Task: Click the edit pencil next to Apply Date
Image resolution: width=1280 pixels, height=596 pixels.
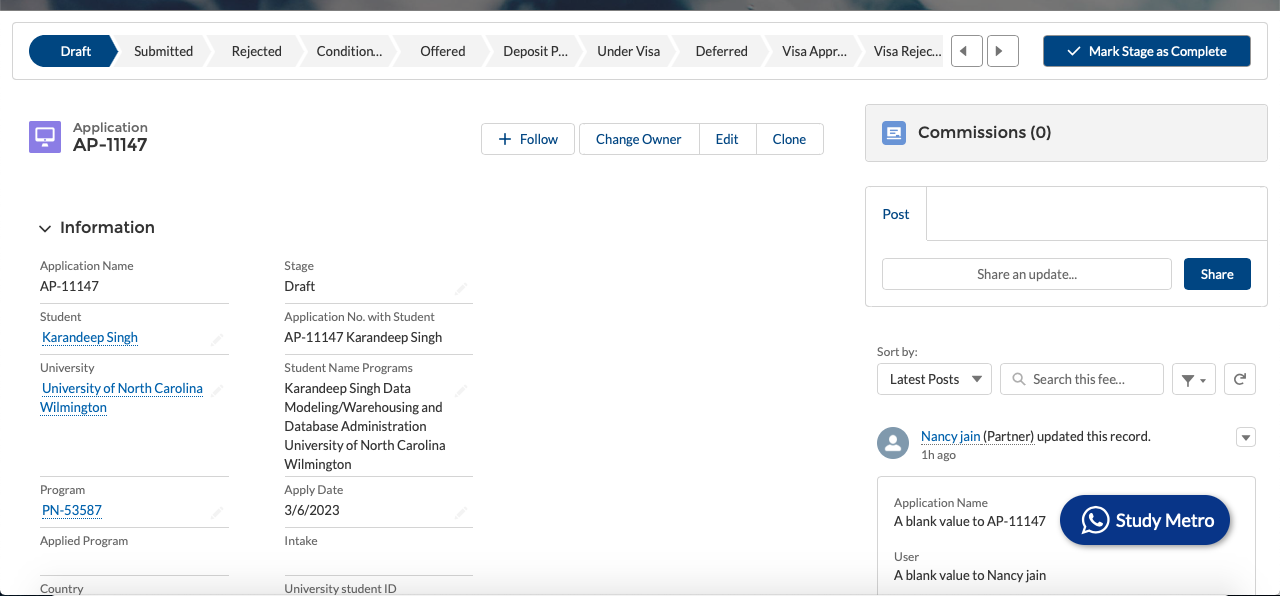Action: point(461,511)
